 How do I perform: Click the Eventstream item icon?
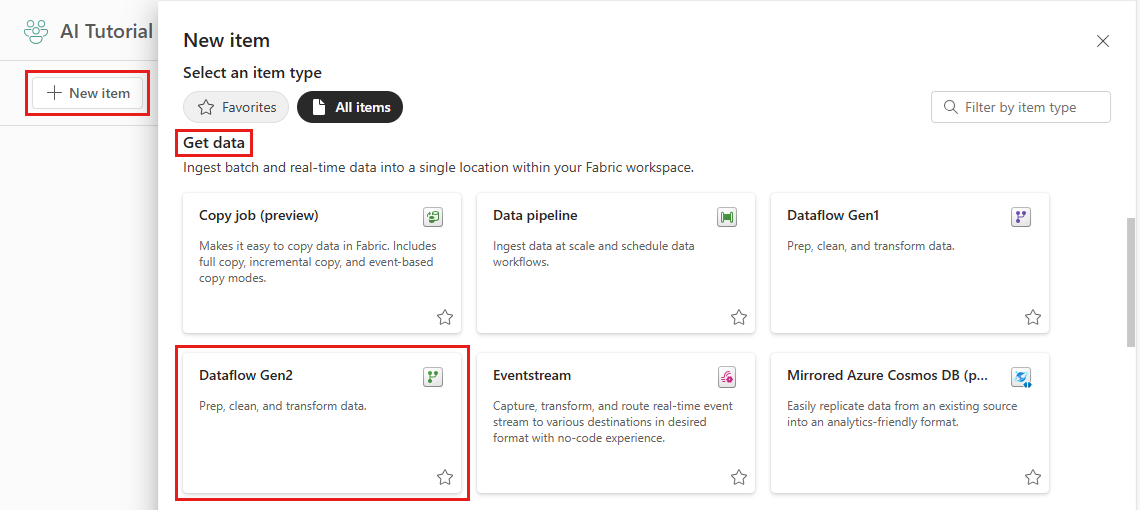727,377
